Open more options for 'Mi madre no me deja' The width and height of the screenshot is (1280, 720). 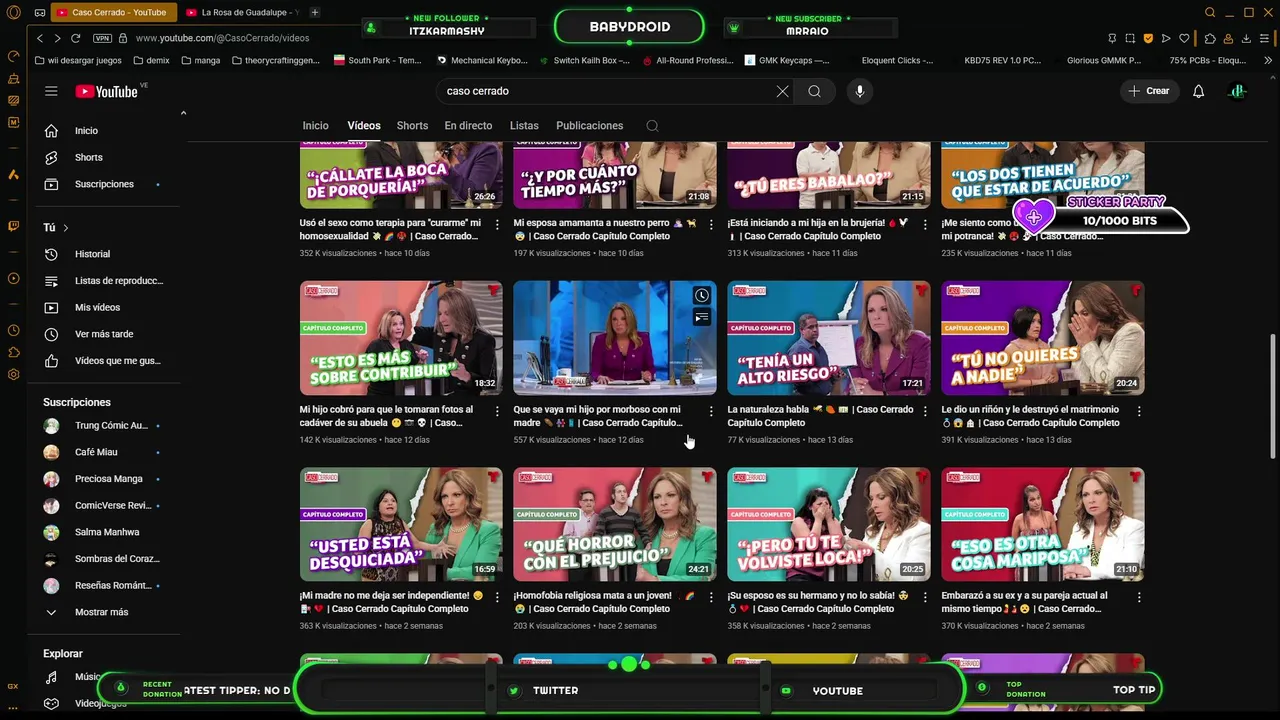497,597
